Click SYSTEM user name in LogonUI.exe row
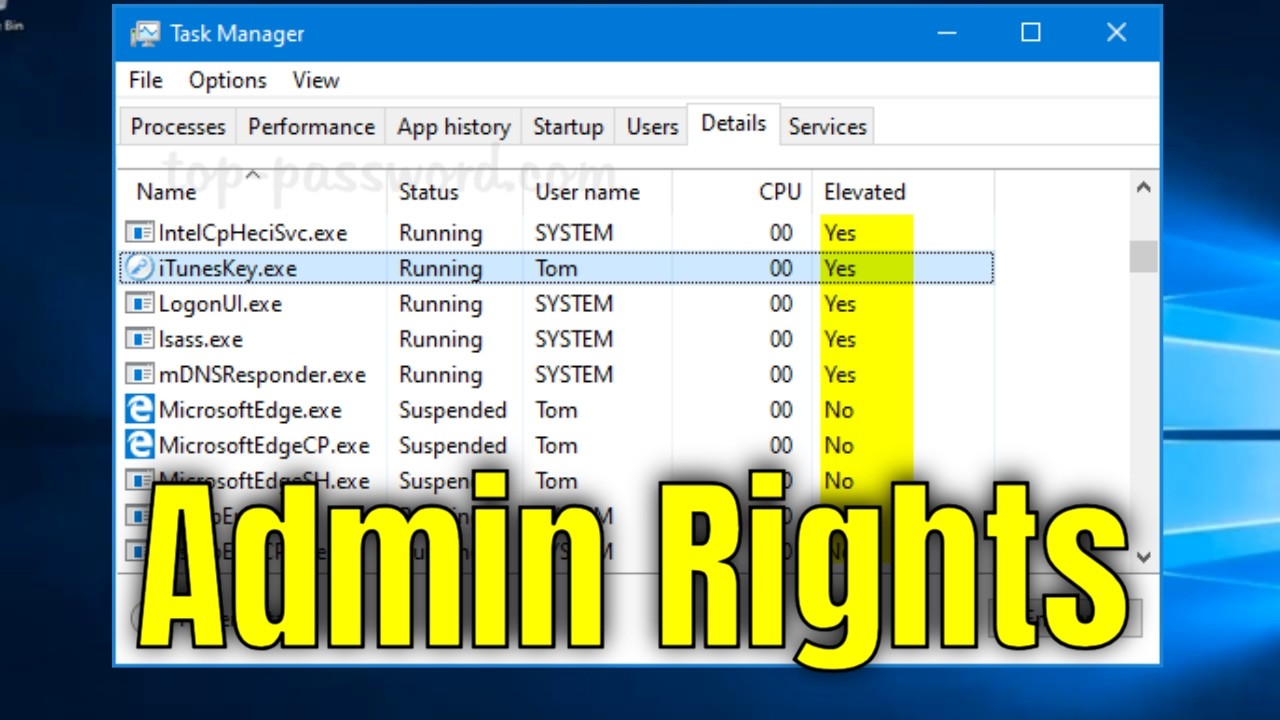 (574, 304)
